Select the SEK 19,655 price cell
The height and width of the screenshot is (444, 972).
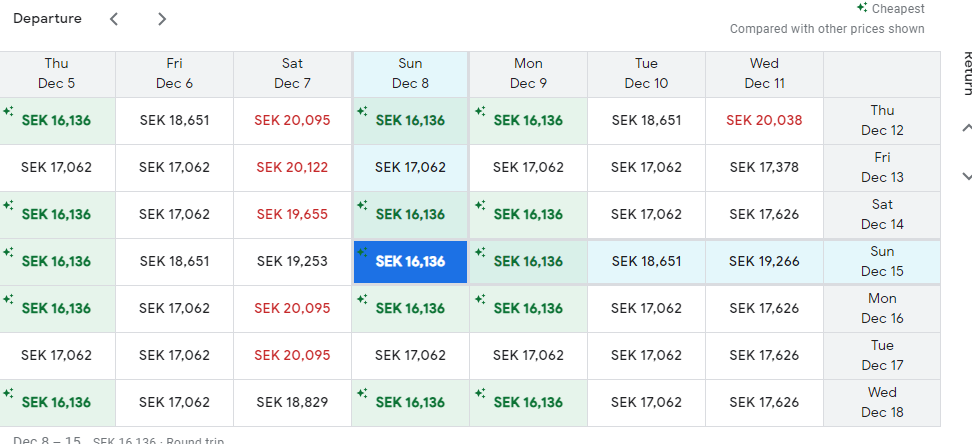click(292, 214)
